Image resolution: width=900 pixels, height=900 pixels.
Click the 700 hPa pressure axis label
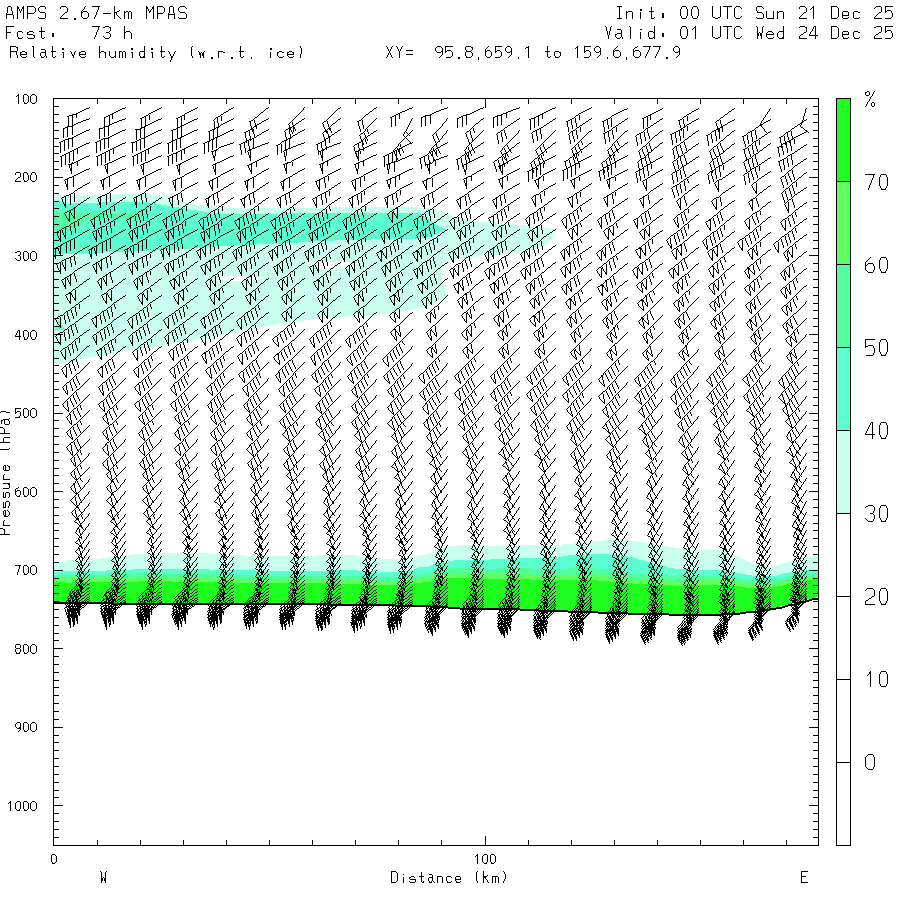26,571
